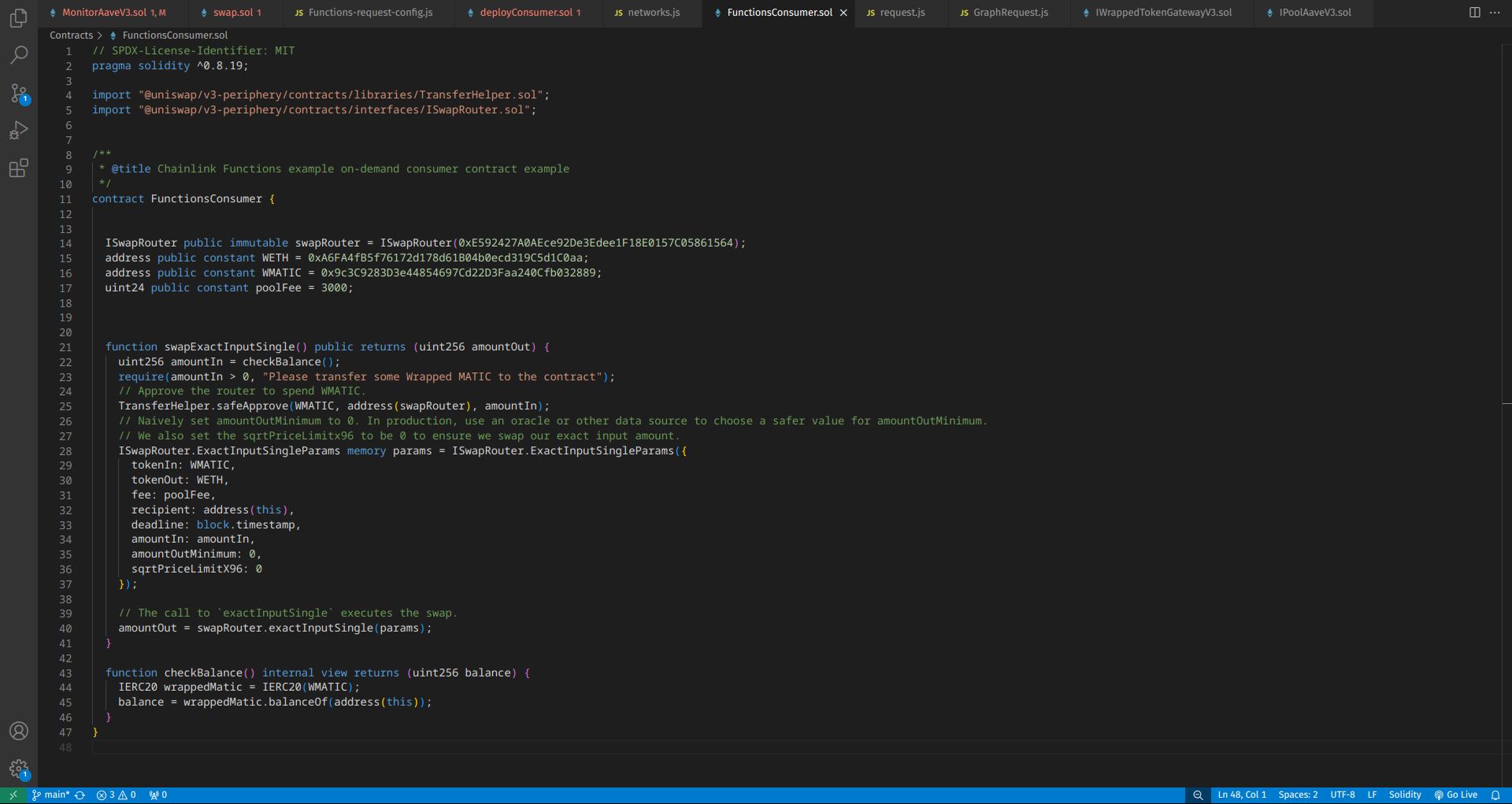Open the Accounts menu icon
Screen dimensions: 1512x804
19,731
